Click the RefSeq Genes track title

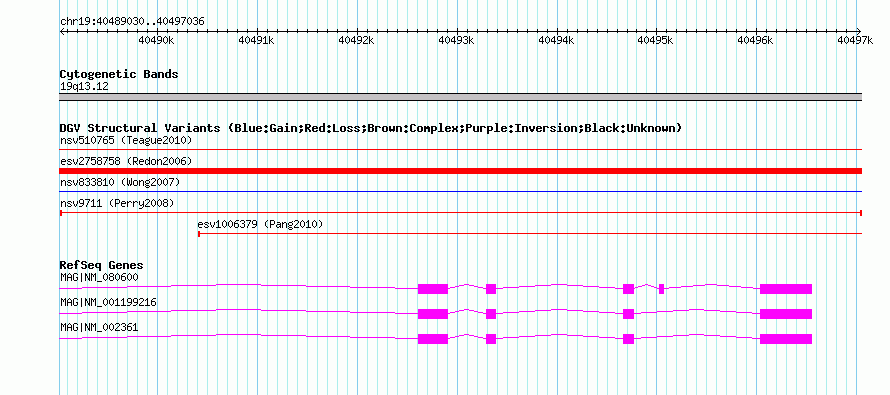pos(102,265)
